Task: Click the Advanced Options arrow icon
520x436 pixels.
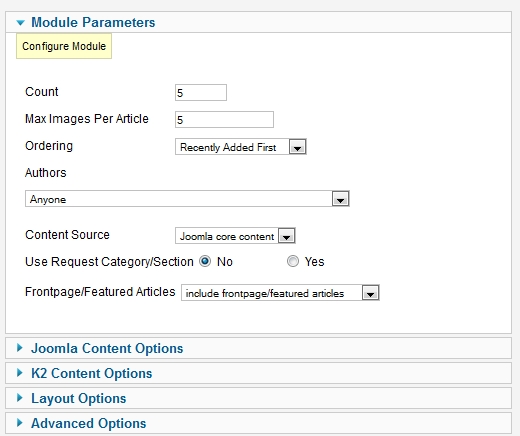Action: coord(20,423)
